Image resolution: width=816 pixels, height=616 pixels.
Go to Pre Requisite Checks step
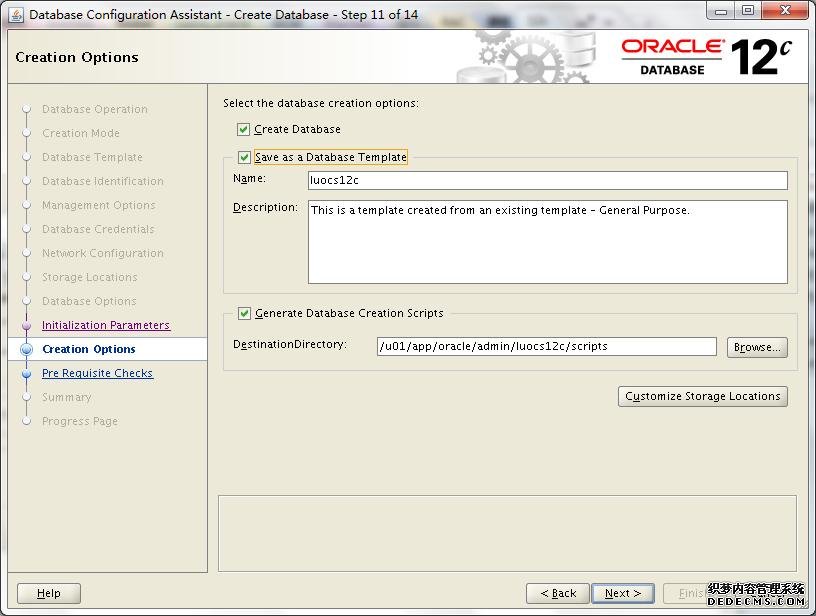[97, 374]
